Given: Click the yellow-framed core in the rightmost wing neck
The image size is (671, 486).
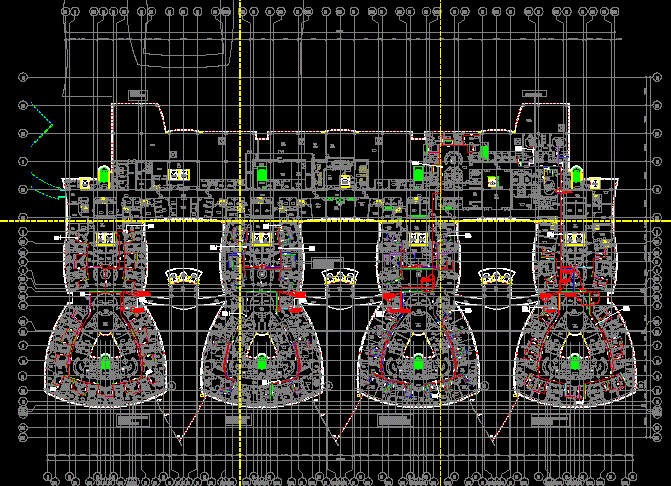Looking at the screenshot, I should pos(574,239).
